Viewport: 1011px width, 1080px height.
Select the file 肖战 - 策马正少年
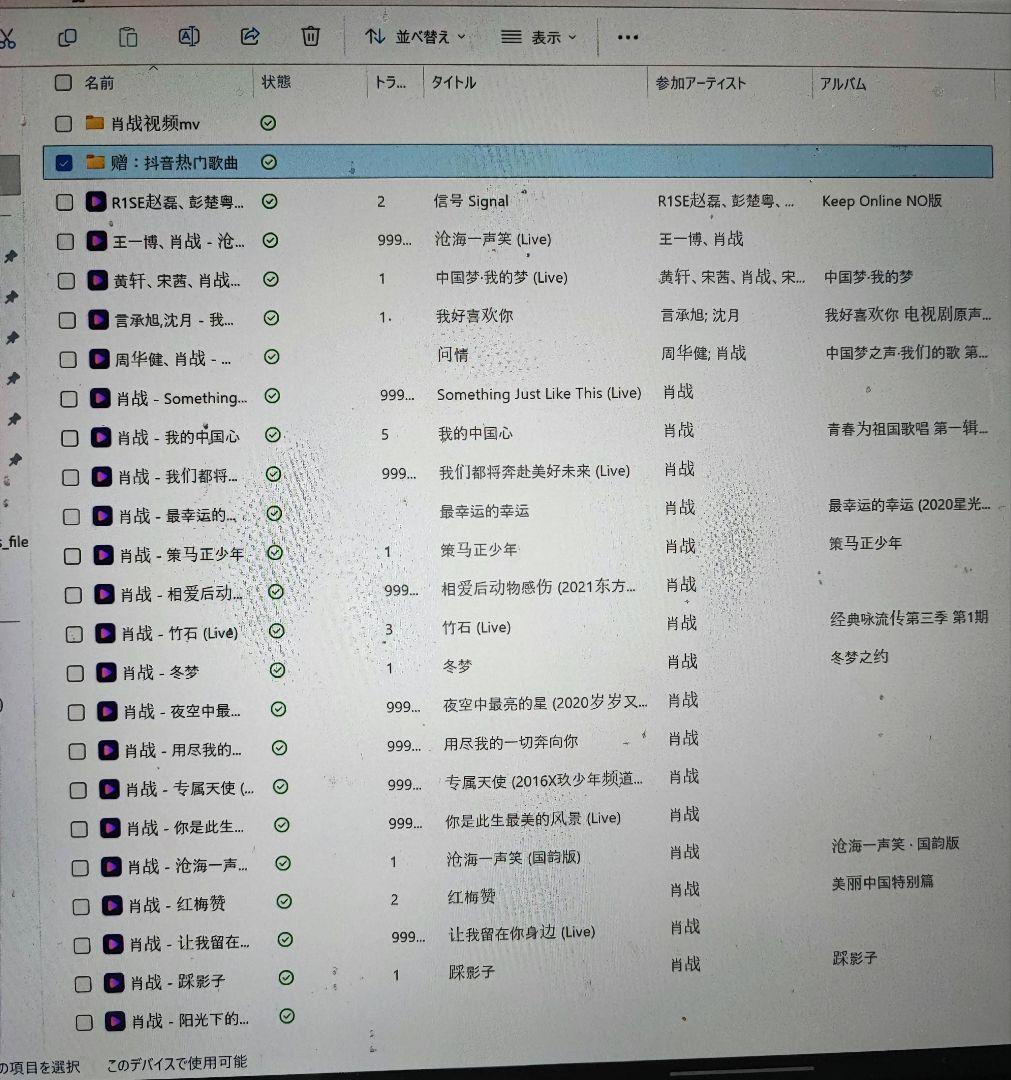(181, 555)
